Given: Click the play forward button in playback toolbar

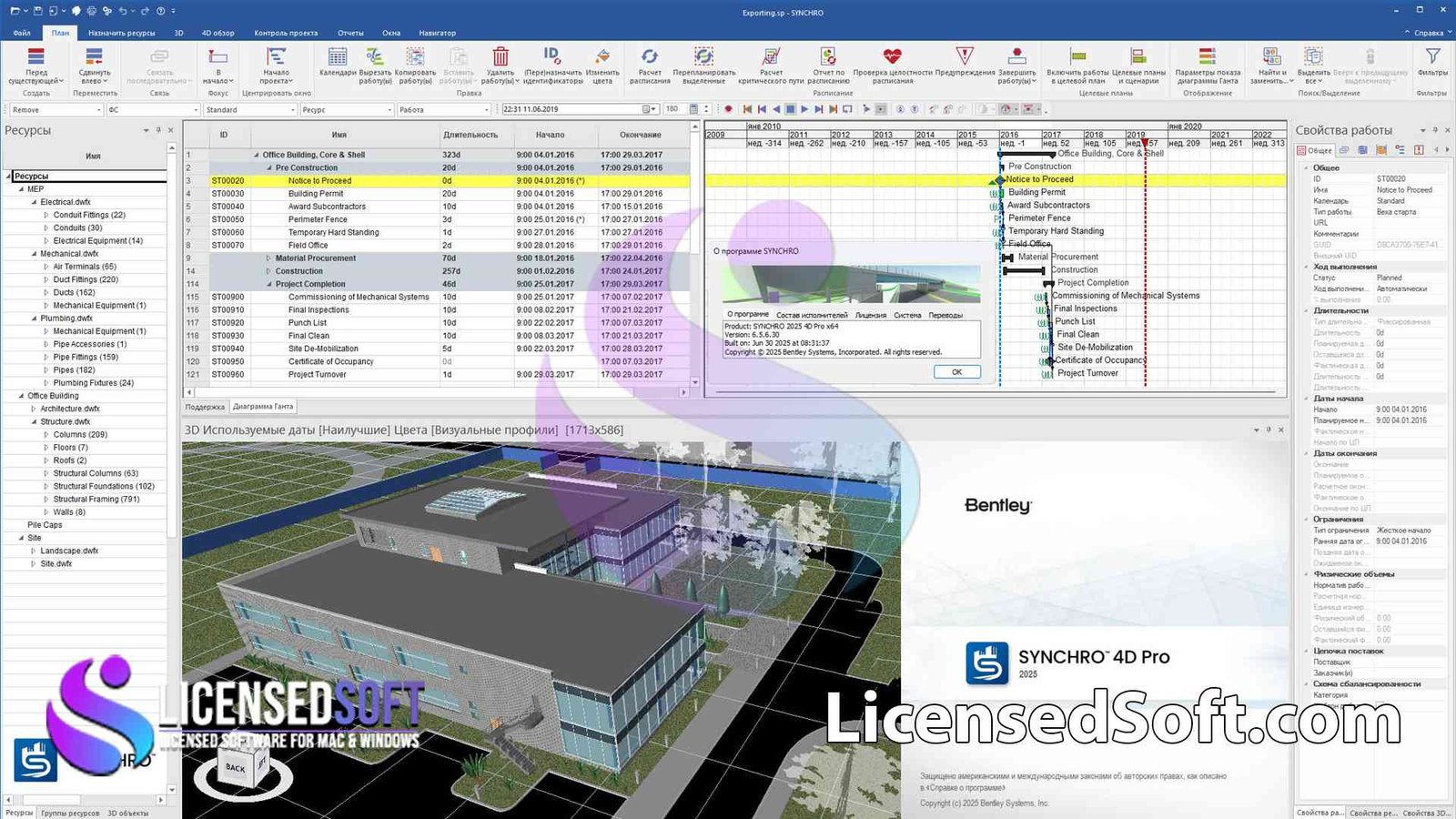Looking at the screenshot, I should click(x=804, y=109).
